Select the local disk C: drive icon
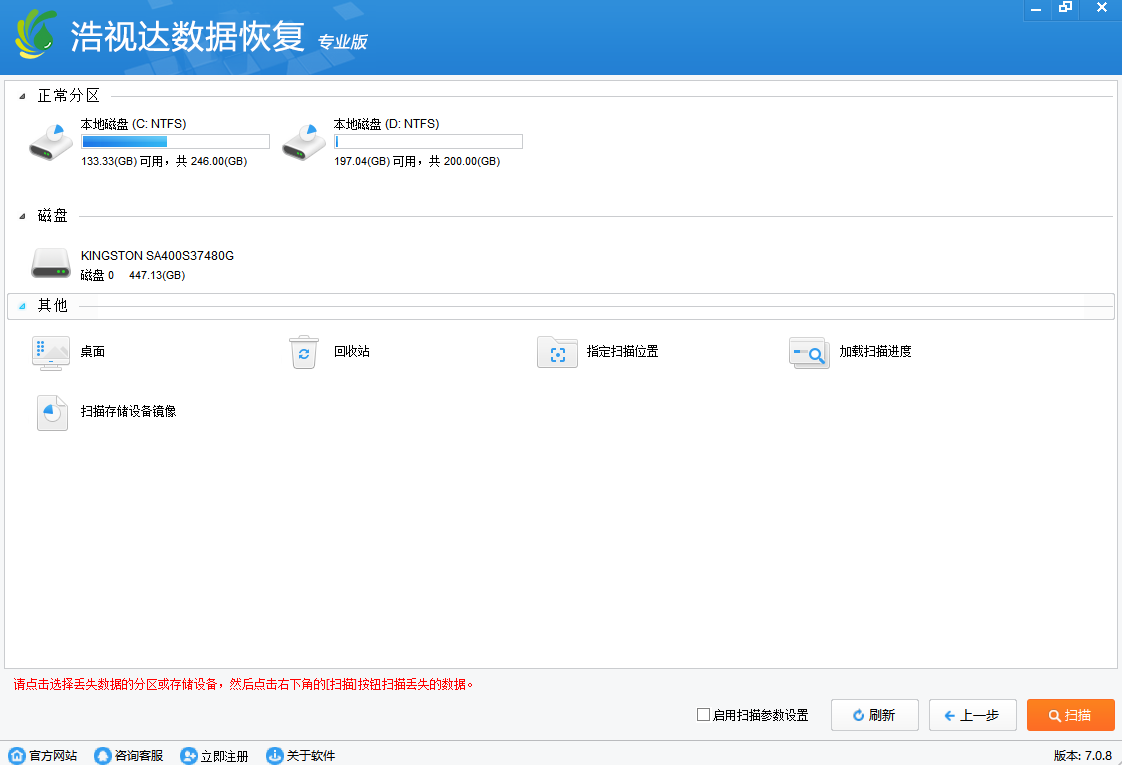The image size is (1122, 765). [x=51, y=142]
